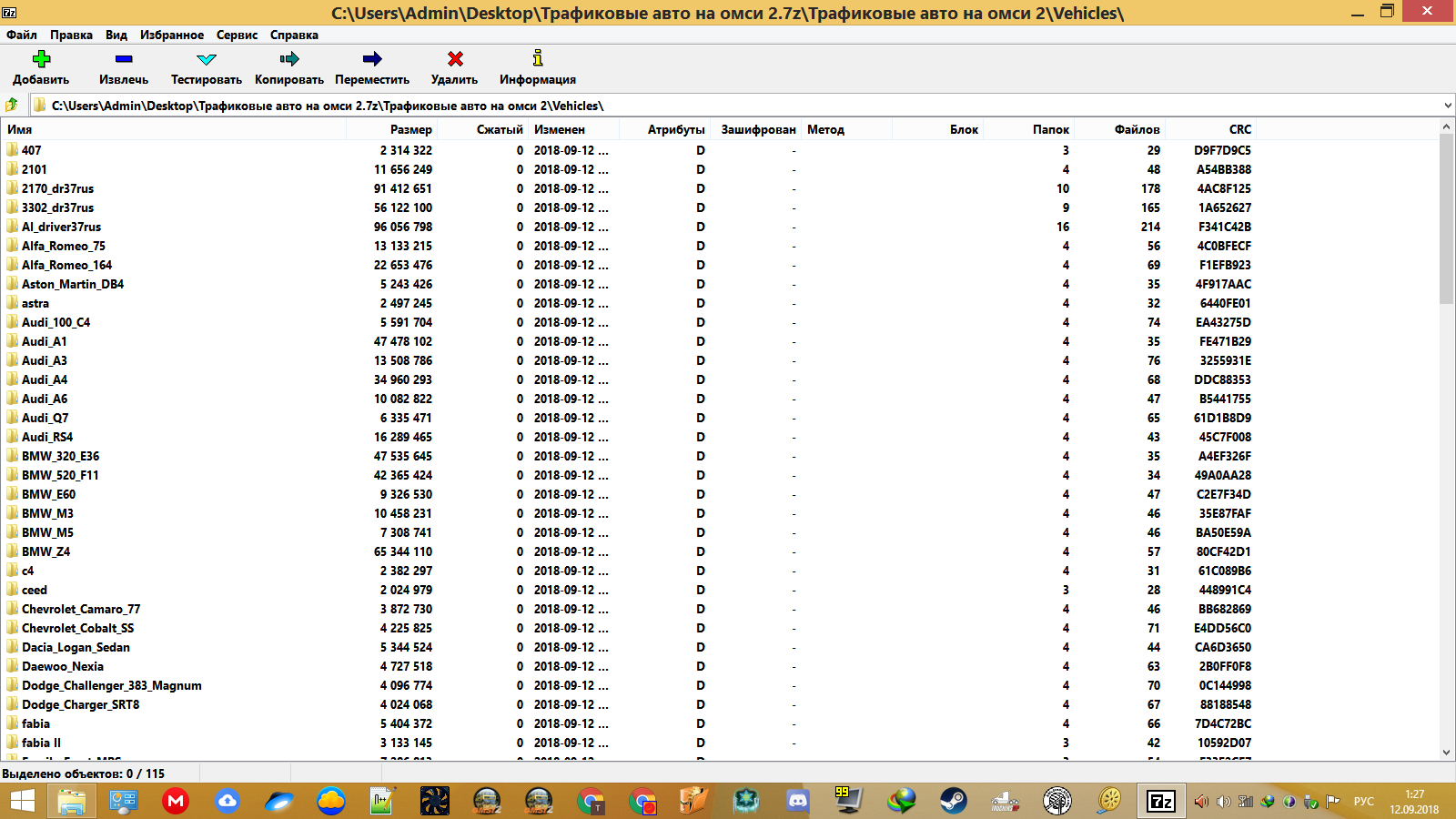Open the Вид menu

116,35
